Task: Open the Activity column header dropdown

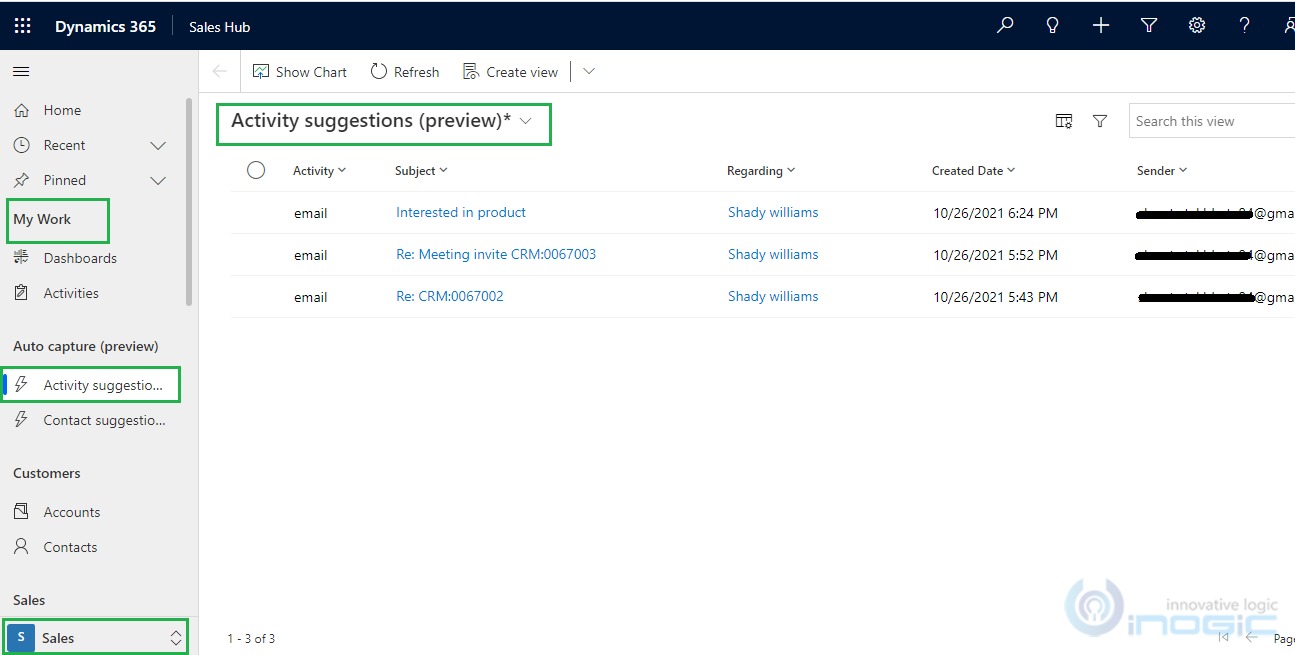Action: 319,171
